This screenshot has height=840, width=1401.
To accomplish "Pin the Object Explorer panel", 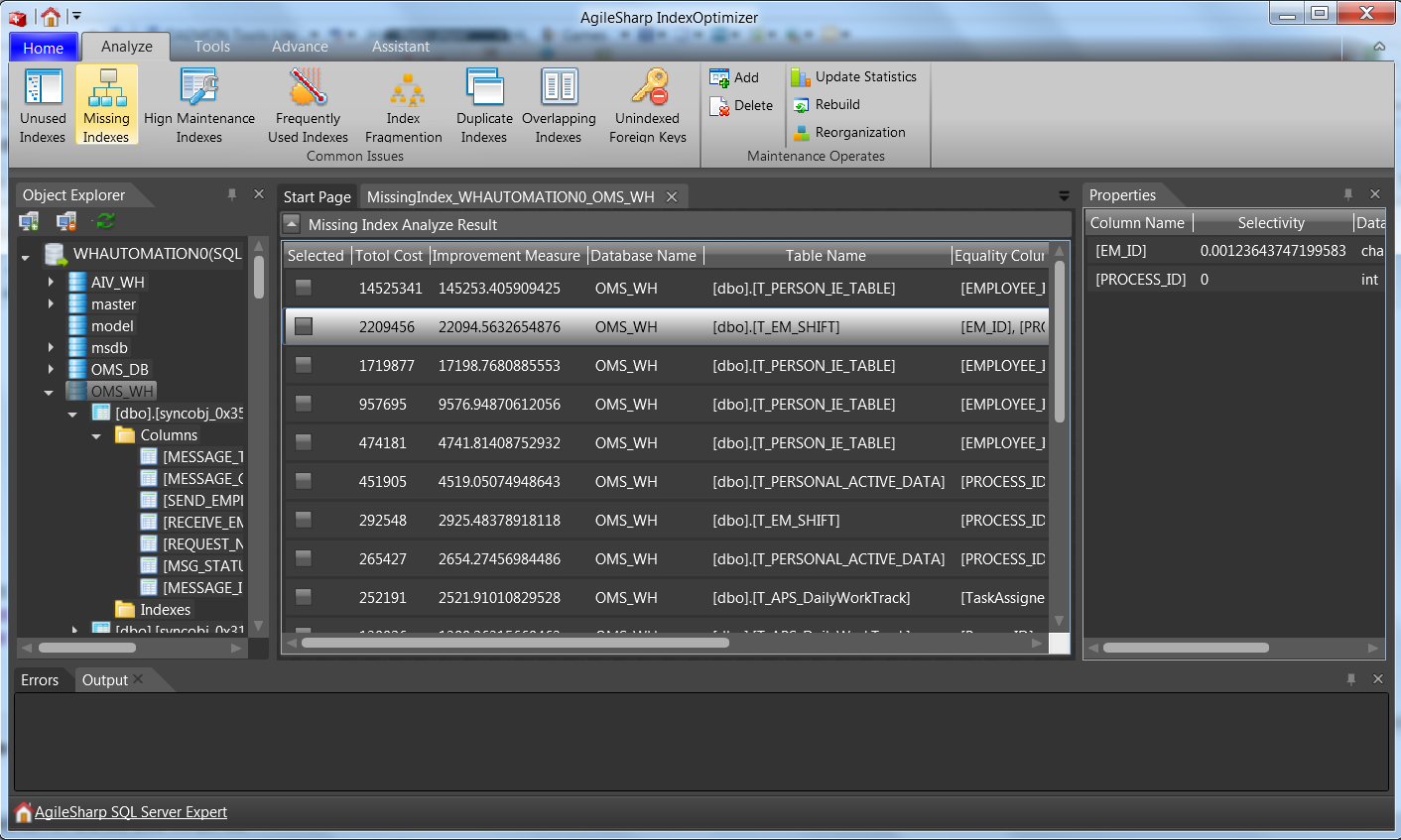I will click(x=232, y=194).
